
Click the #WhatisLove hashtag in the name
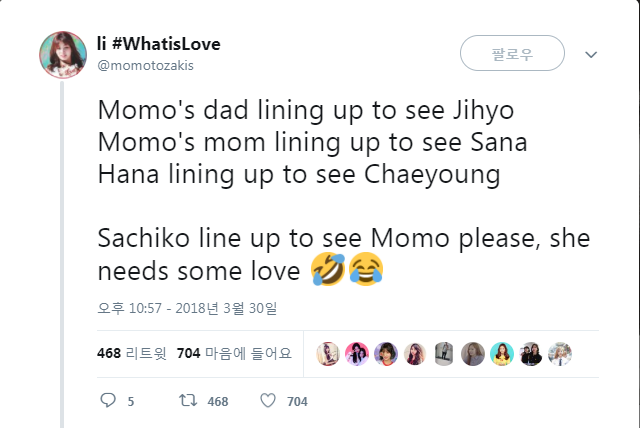[166, 44]
